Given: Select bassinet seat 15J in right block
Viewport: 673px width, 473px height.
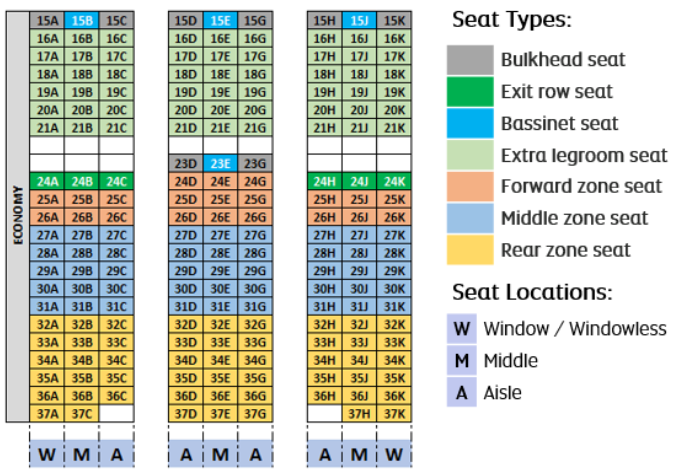Looking at the screenshot, I should [359, 20].
